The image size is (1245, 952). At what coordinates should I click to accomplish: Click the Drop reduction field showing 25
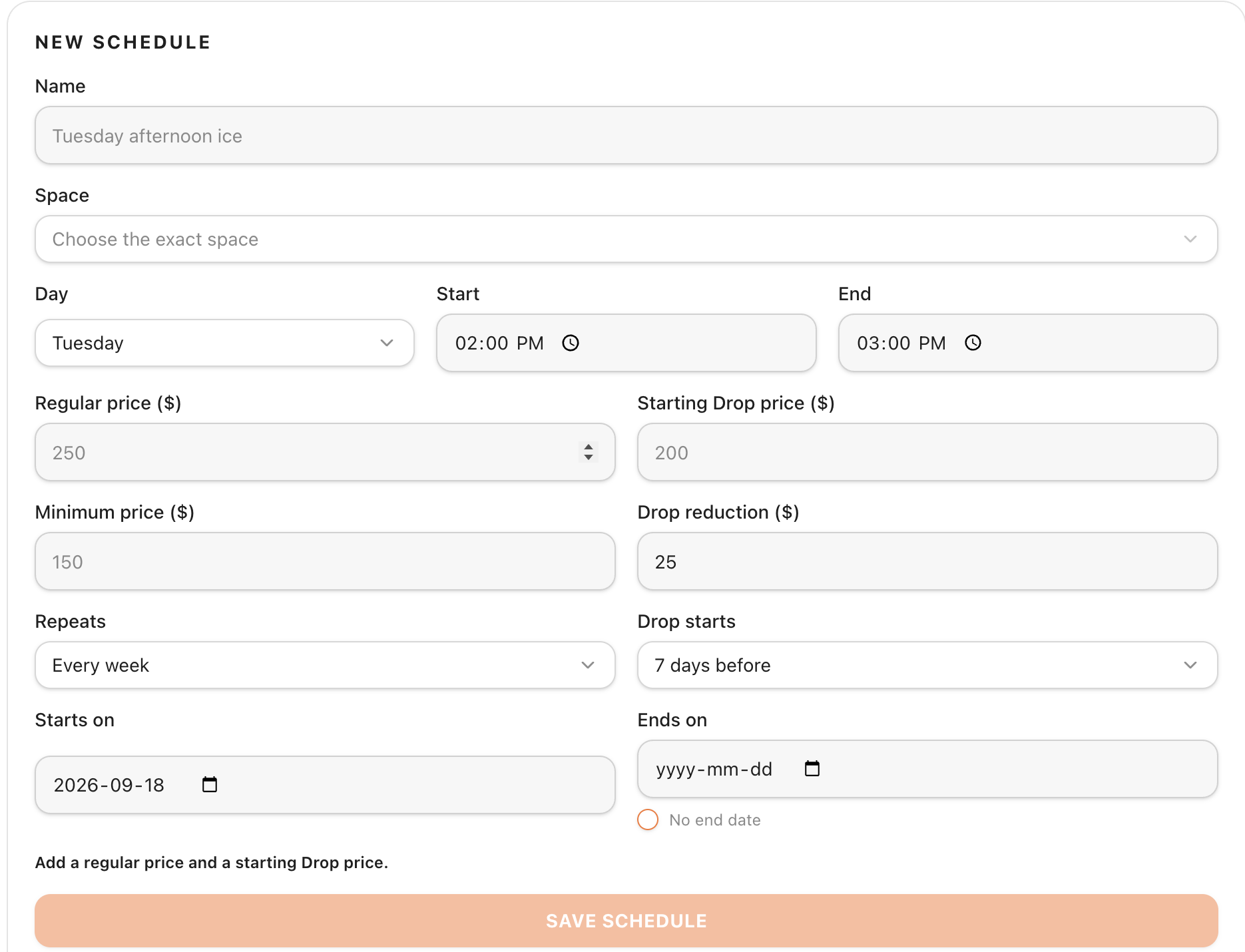pos(927,561)
